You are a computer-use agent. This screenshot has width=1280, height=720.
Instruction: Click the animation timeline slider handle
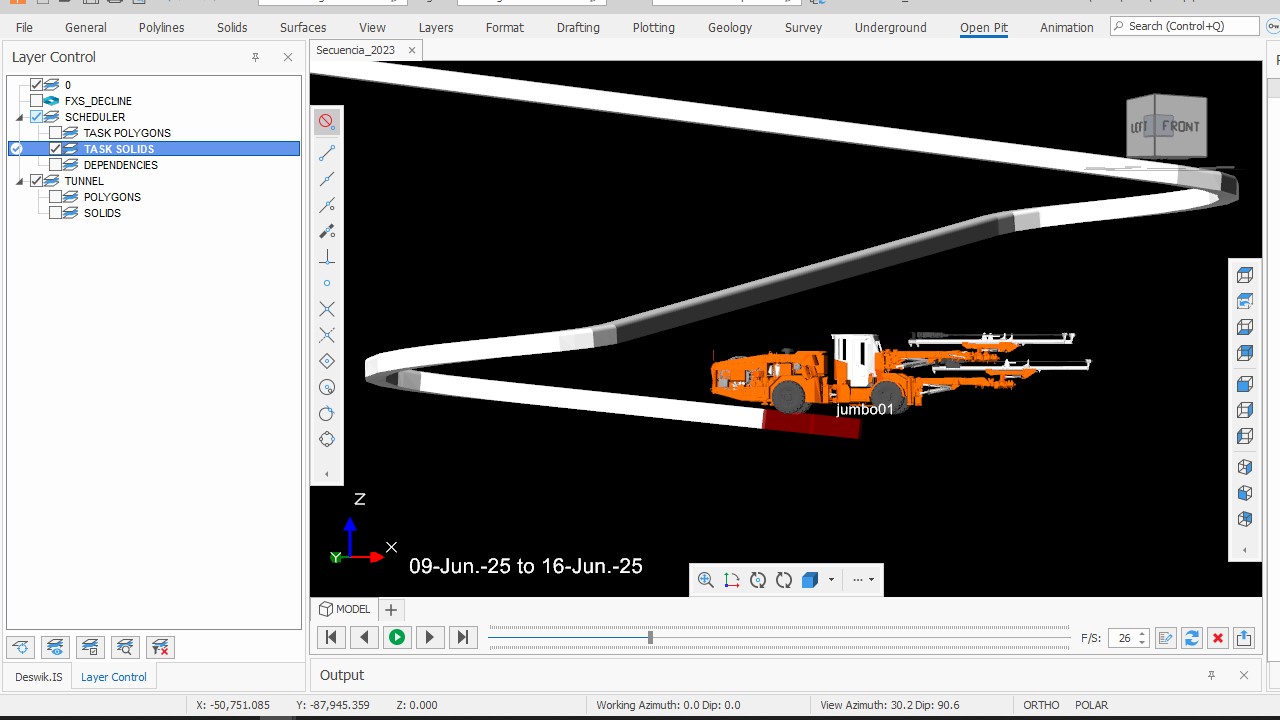tap(650, 637)
